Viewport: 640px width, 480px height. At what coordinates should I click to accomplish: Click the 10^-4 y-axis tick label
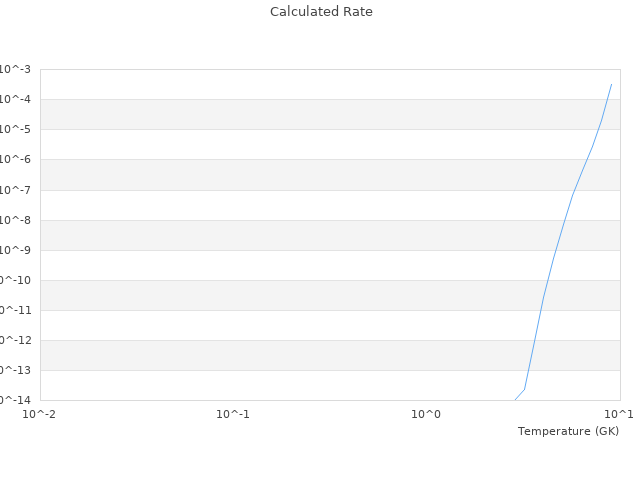15,99
